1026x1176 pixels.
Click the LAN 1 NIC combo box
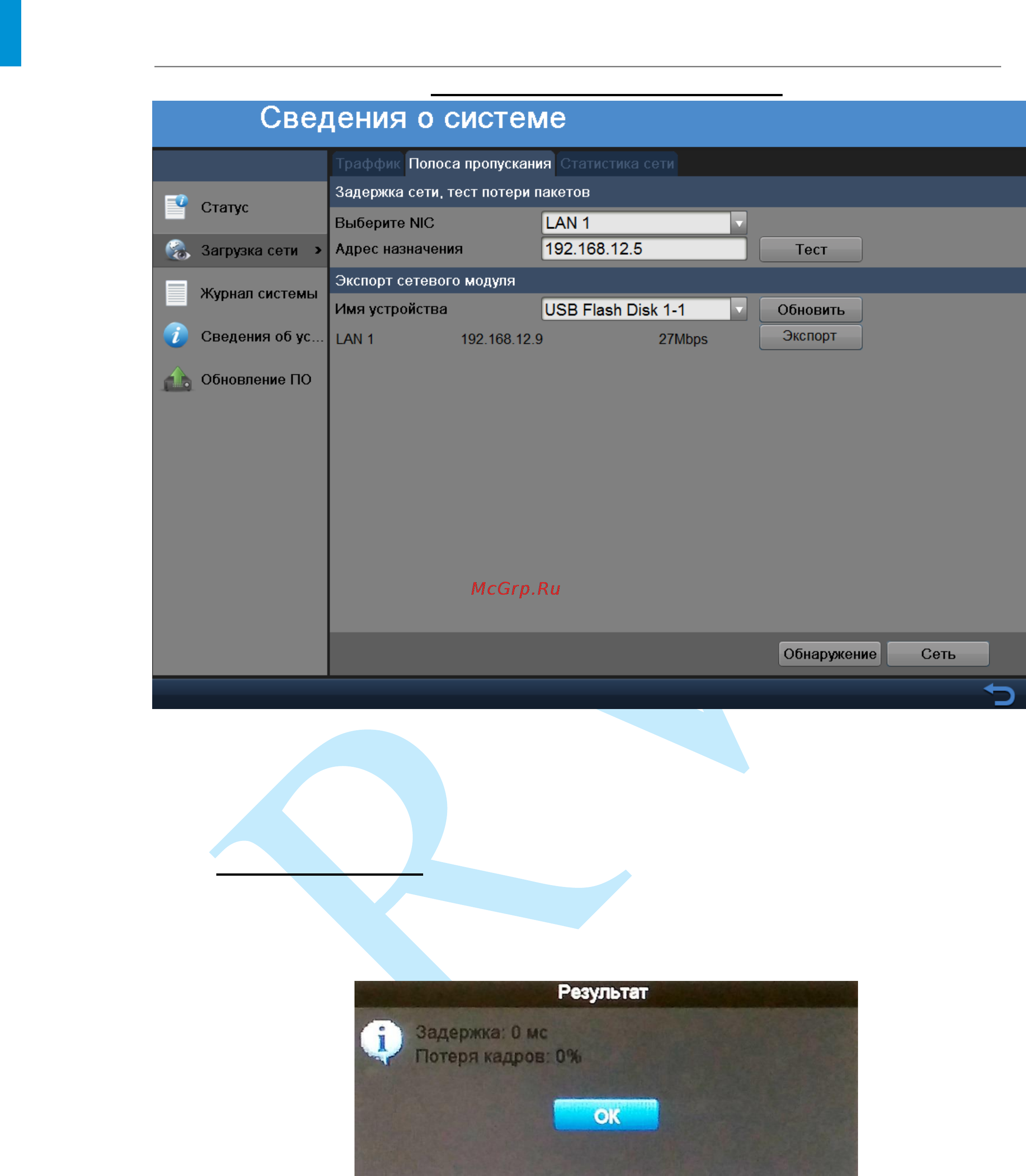(x=644, y=223)
